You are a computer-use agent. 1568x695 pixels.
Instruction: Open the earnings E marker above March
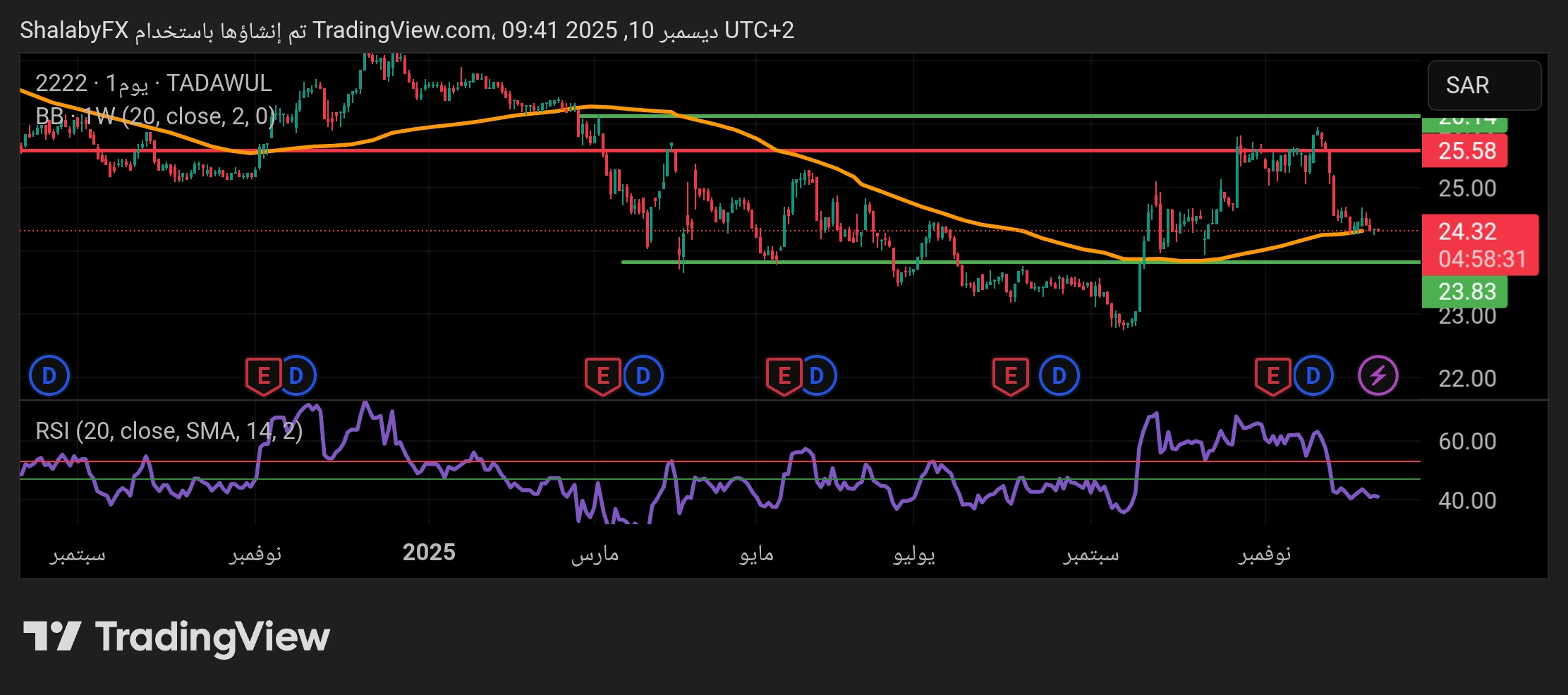(602, 375)
